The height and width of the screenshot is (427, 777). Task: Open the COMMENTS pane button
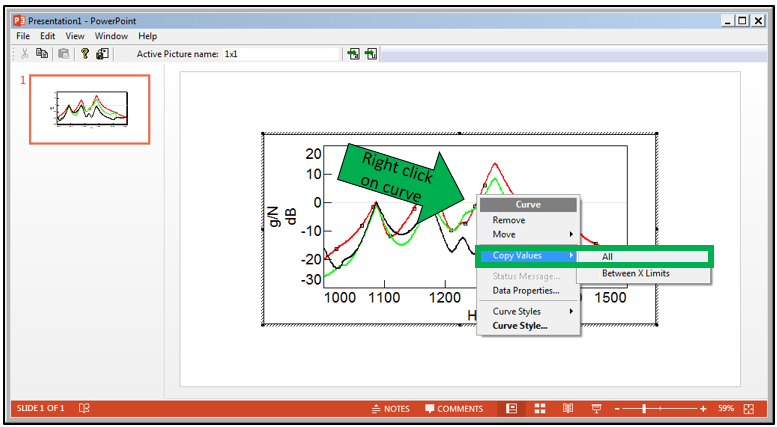454,409
